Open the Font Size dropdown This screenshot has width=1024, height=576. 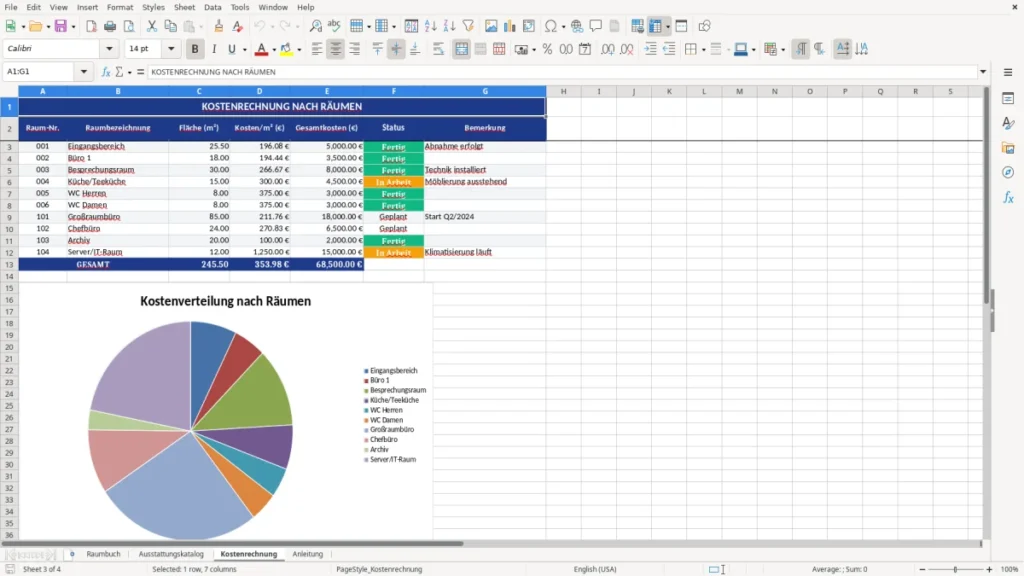pos(171,48)
